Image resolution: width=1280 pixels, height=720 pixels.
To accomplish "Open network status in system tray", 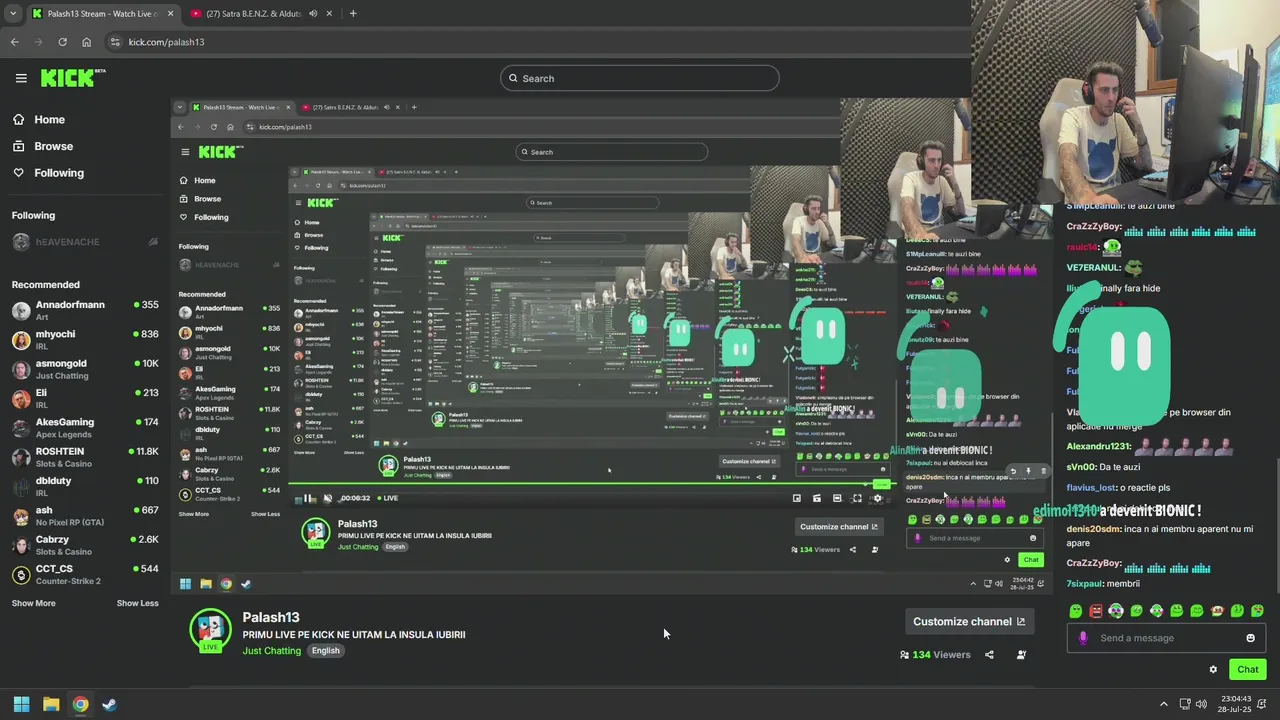I will (x=1185, y=704).
